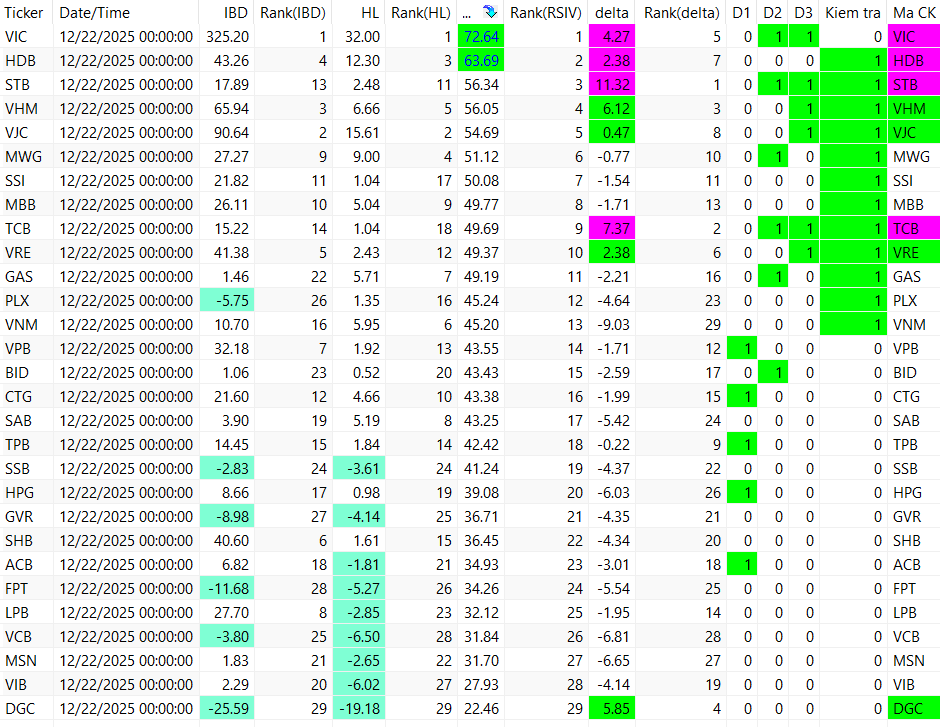Click the IBD value -11.68 for FPT

[x=227, y=589]
